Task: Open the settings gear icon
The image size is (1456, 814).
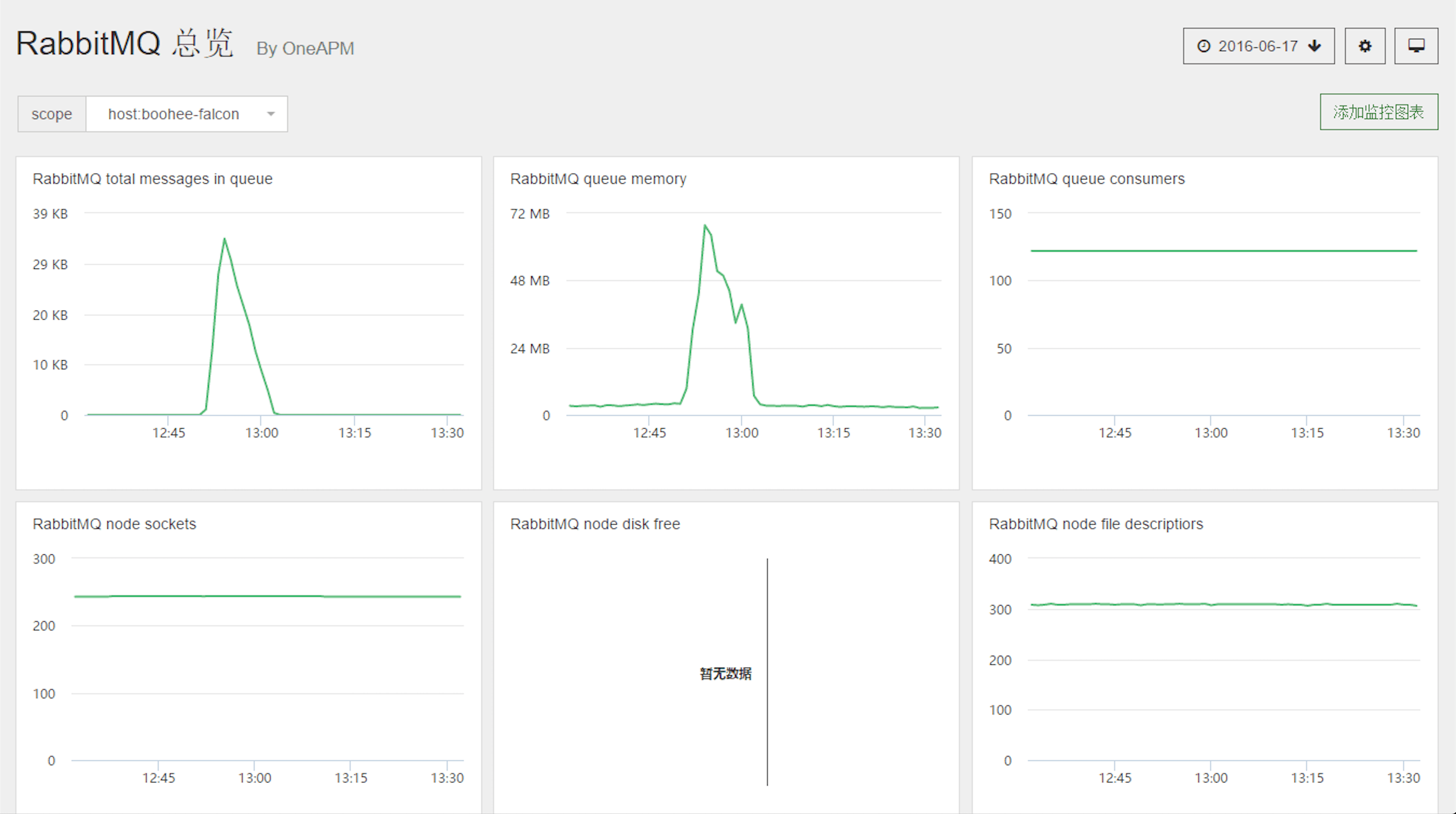Action: coord(1364,46)
